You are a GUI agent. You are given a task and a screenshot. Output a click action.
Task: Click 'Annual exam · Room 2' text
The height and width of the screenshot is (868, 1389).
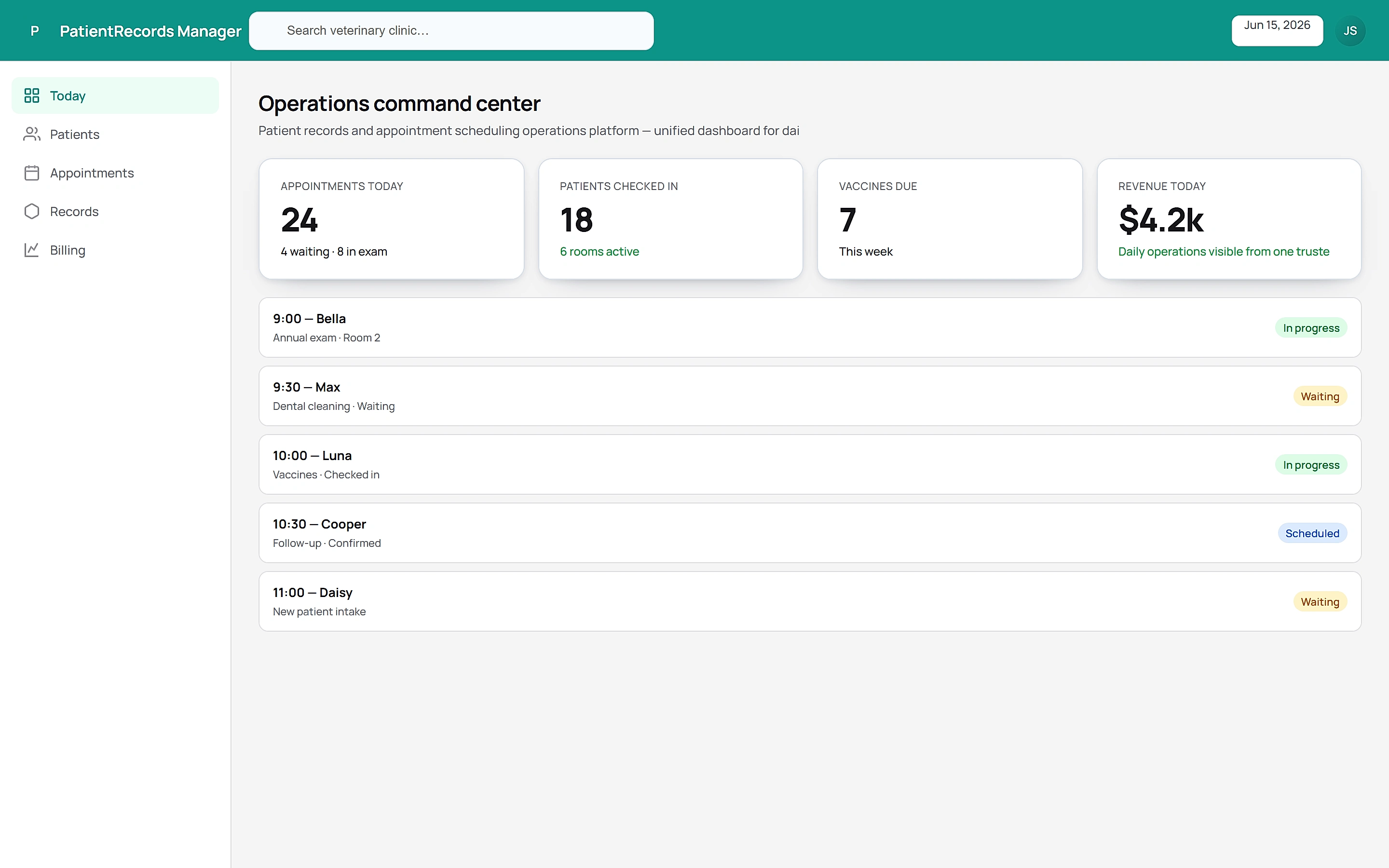(327, 338)
